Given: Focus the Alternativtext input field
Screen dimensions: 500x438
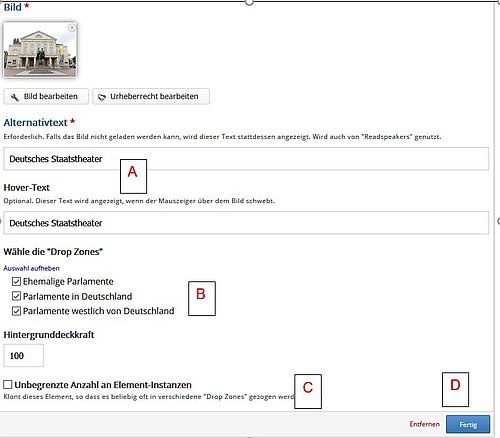Looking at the screenshot, I should click(x=246, y=159).
